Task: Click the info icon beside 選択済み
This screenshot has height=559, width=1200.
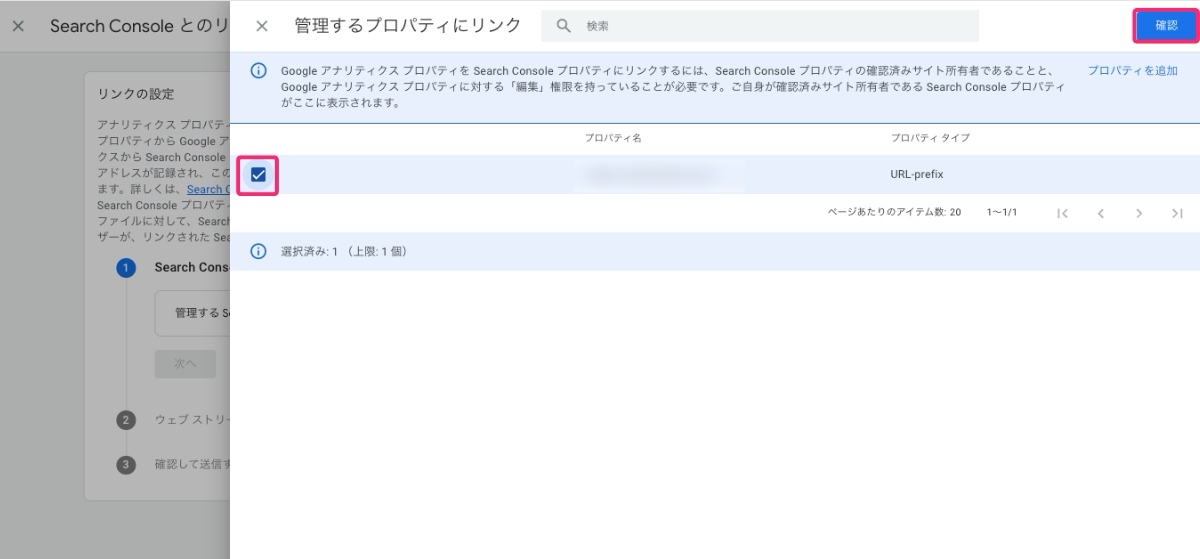Action: (258, 251)
